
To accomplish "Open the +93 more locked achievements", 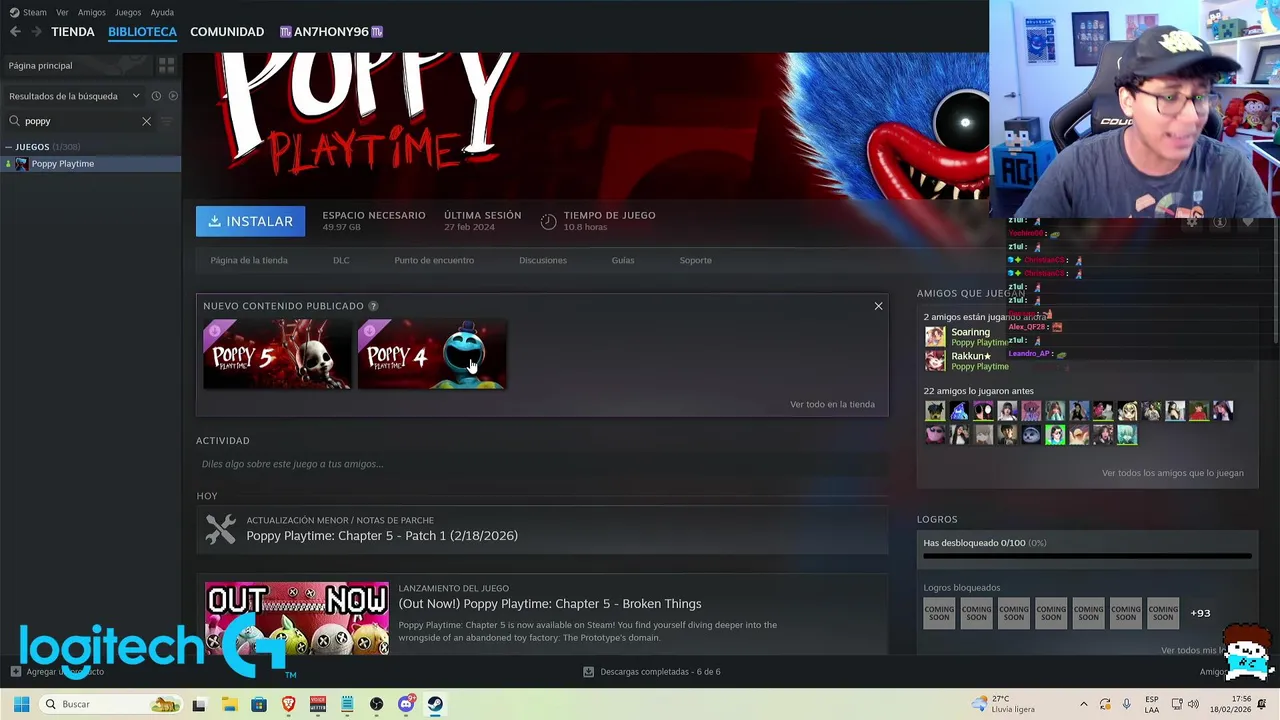I will [1200, 613].
